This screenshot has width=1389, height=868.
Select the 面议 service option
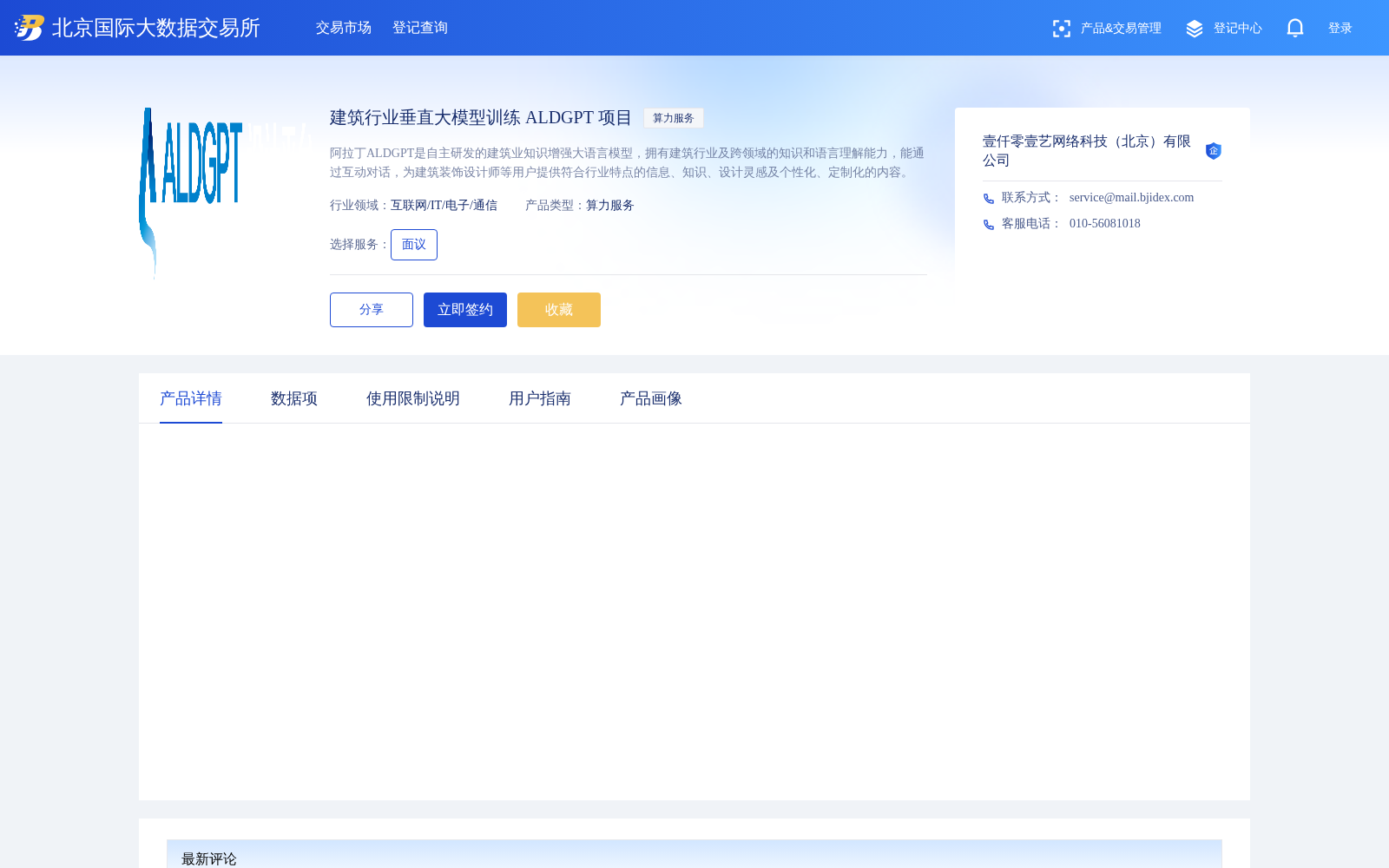tap(414, 245)
